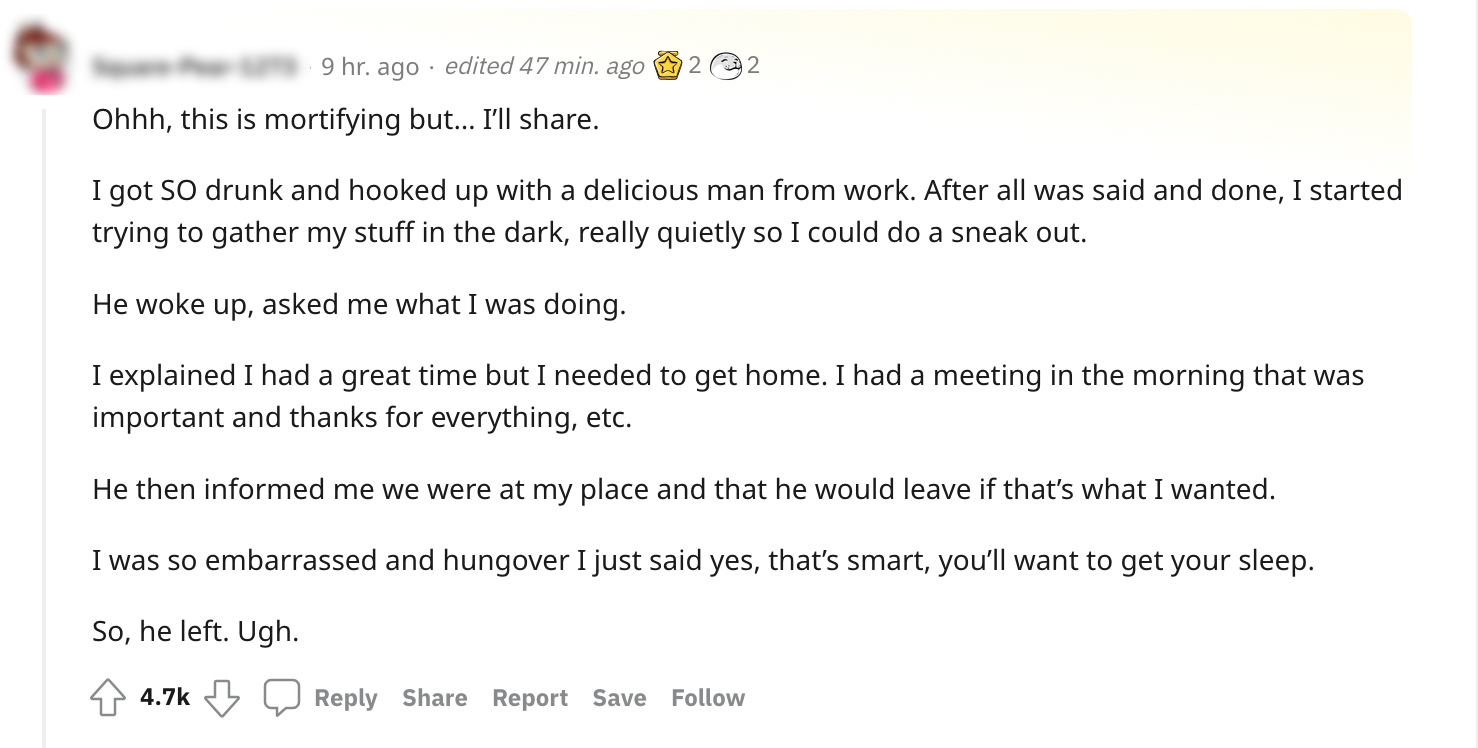Image resolution: width=1478 pixels, height=748 pixels.
Task: Follow this comment thread
Action: tap(708, 698)
